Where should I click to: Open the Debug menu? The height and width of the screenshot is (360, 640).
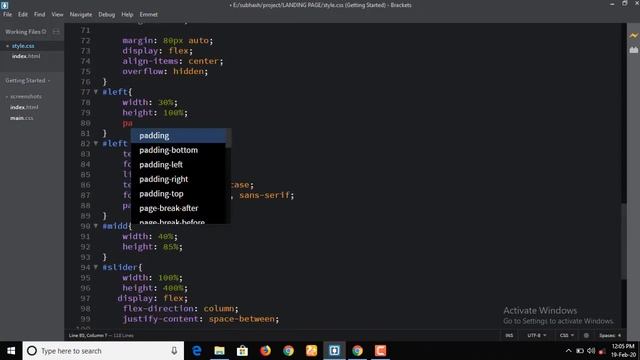click(x=107, y=14)
